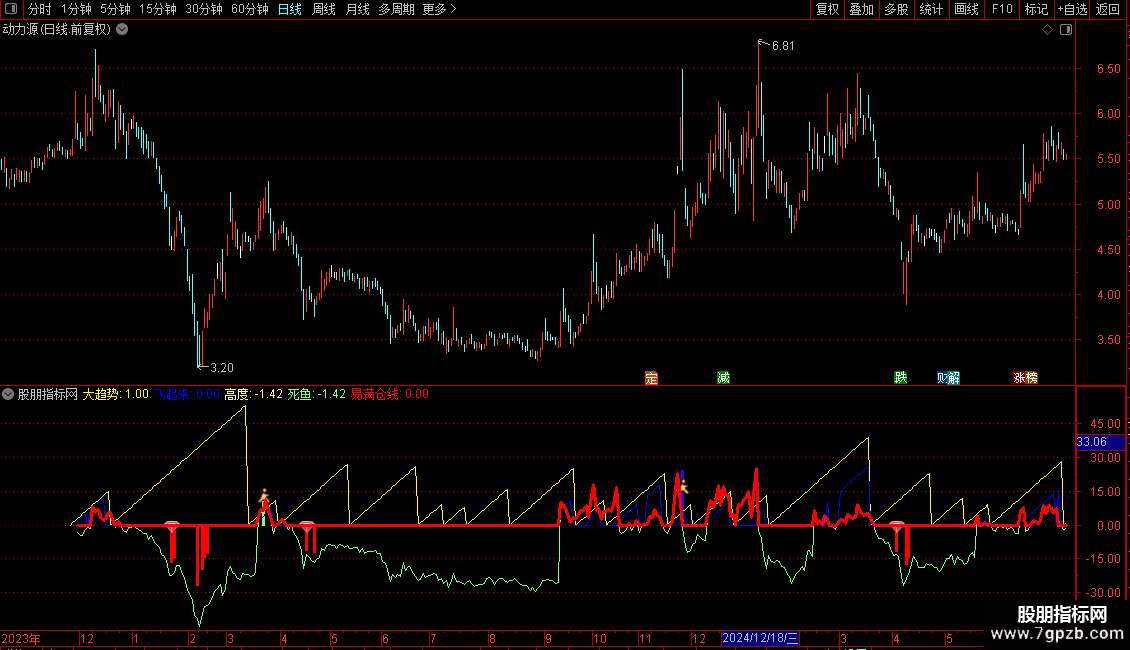Image resolution: width=1130 pixels, height=650 pixels.
Task: Switch to the 周线 weekly chart
Action: tap(324, 9)
